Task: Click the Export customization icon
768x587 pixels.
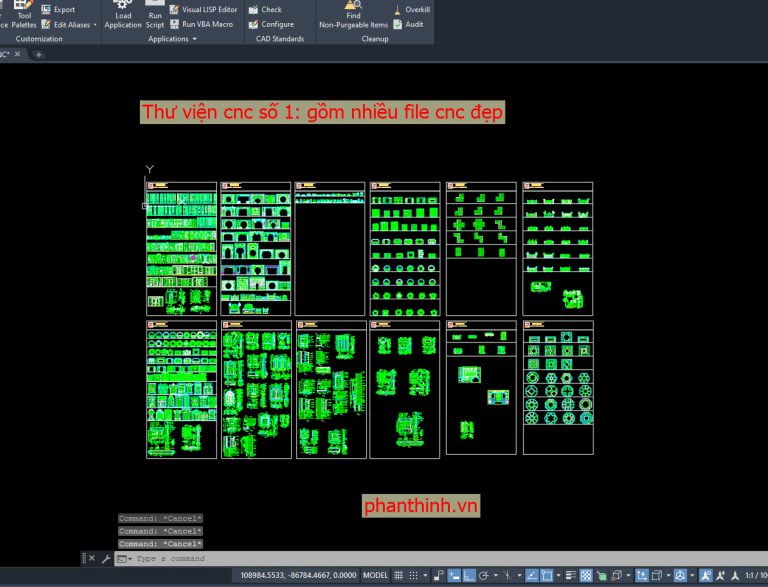Action: click(x=46, y=9)
